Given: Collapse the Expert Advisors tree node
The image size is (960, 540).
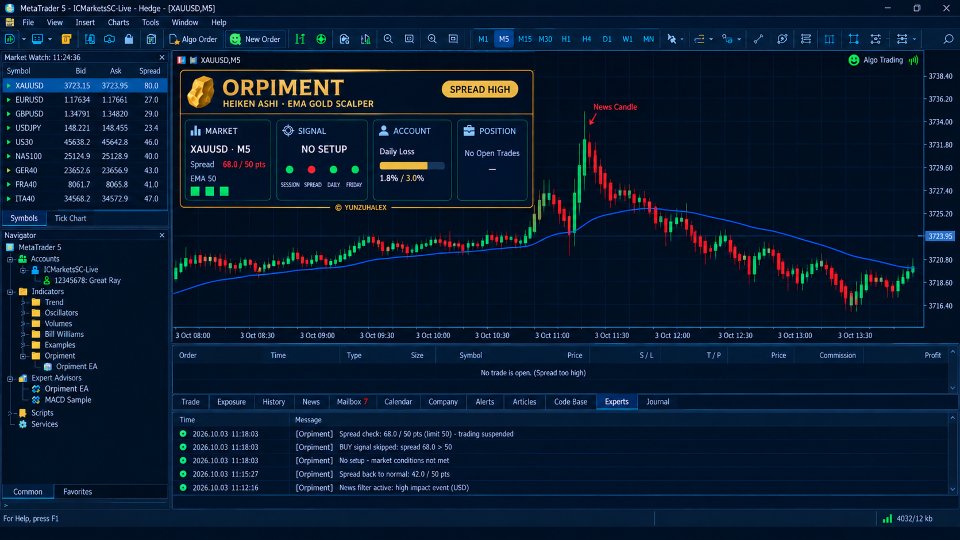Looking at the screenshot, I should pyautogui.click(x=10, y=378).
